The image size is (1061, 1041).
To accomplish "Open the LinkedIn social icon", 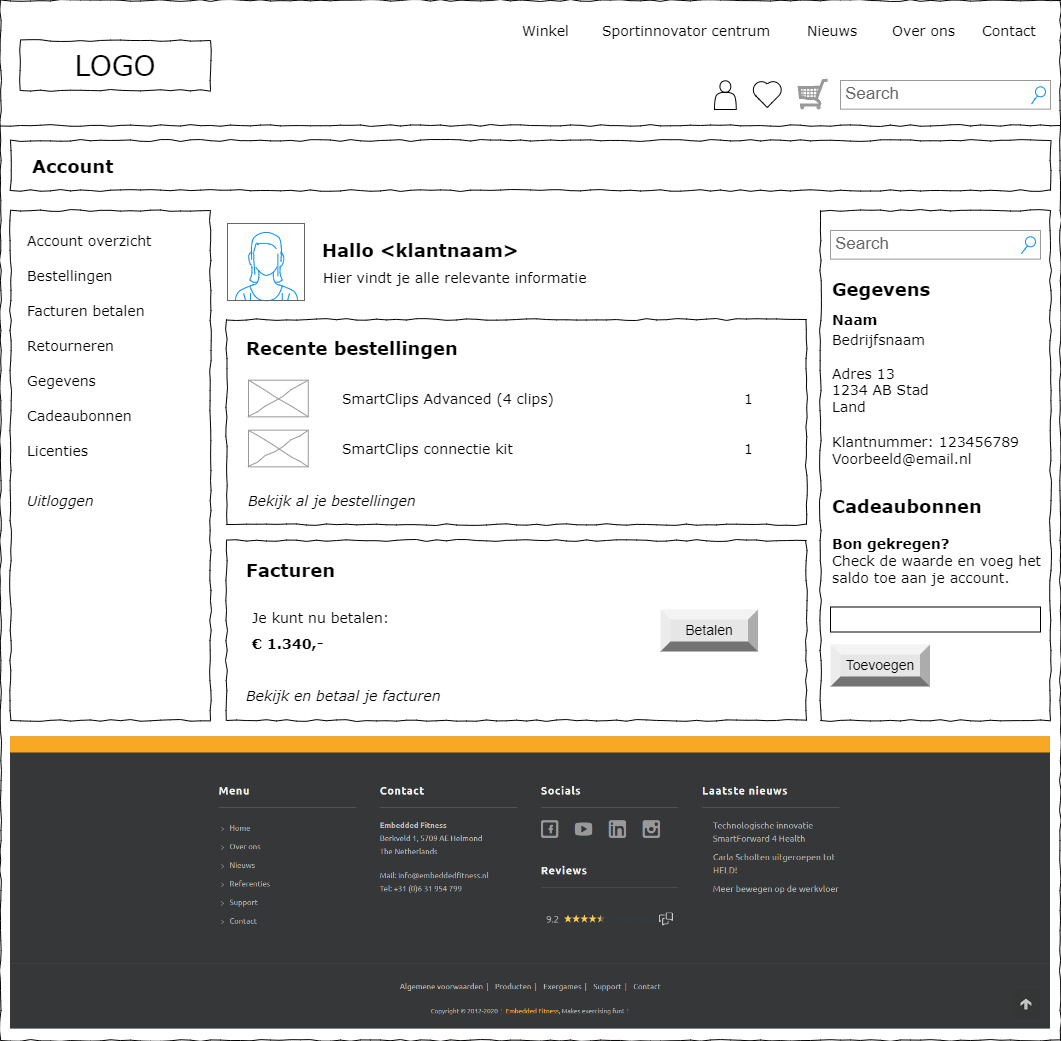I will click(x=617, y=829).
